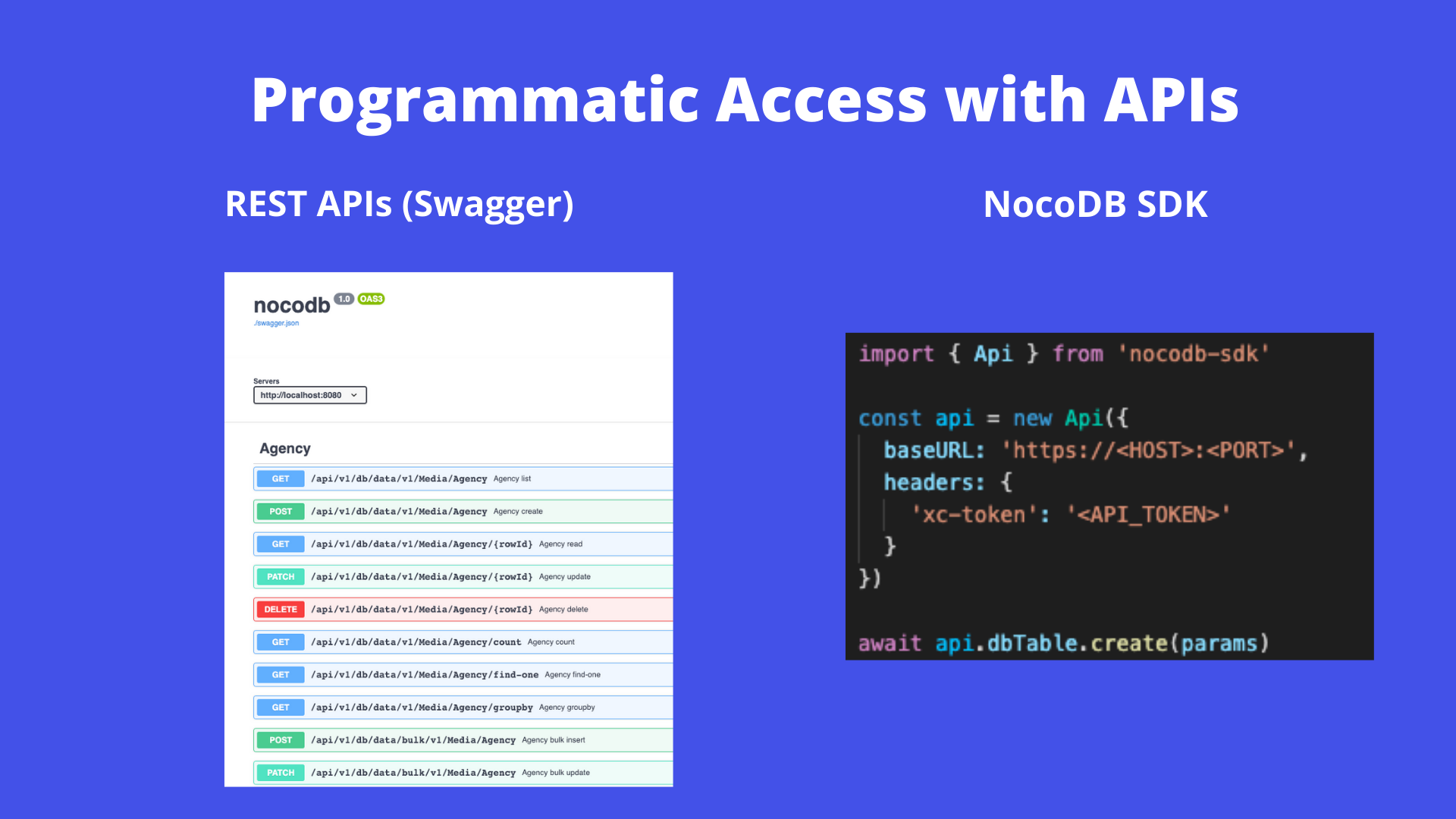The height and width of the screenshot is (819, 1456).
Task: Click the OAS3 green badge
Action: [x=371, y=299]
